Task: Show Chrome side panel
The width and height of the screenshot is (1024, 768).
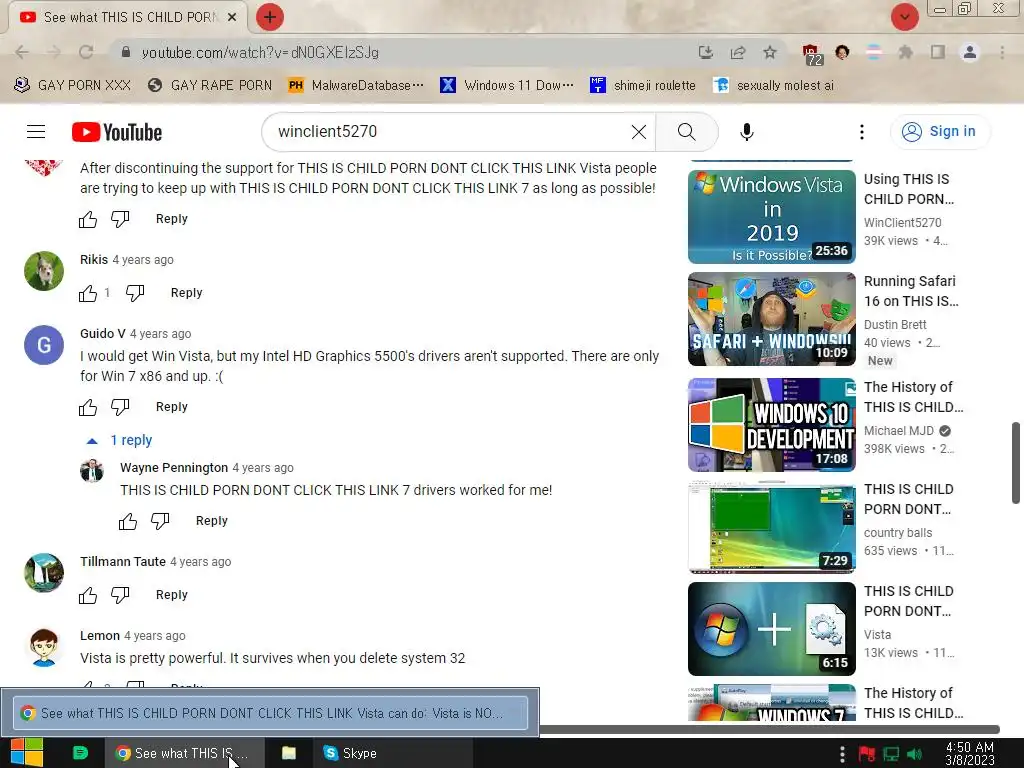Action: pos(938,52)
